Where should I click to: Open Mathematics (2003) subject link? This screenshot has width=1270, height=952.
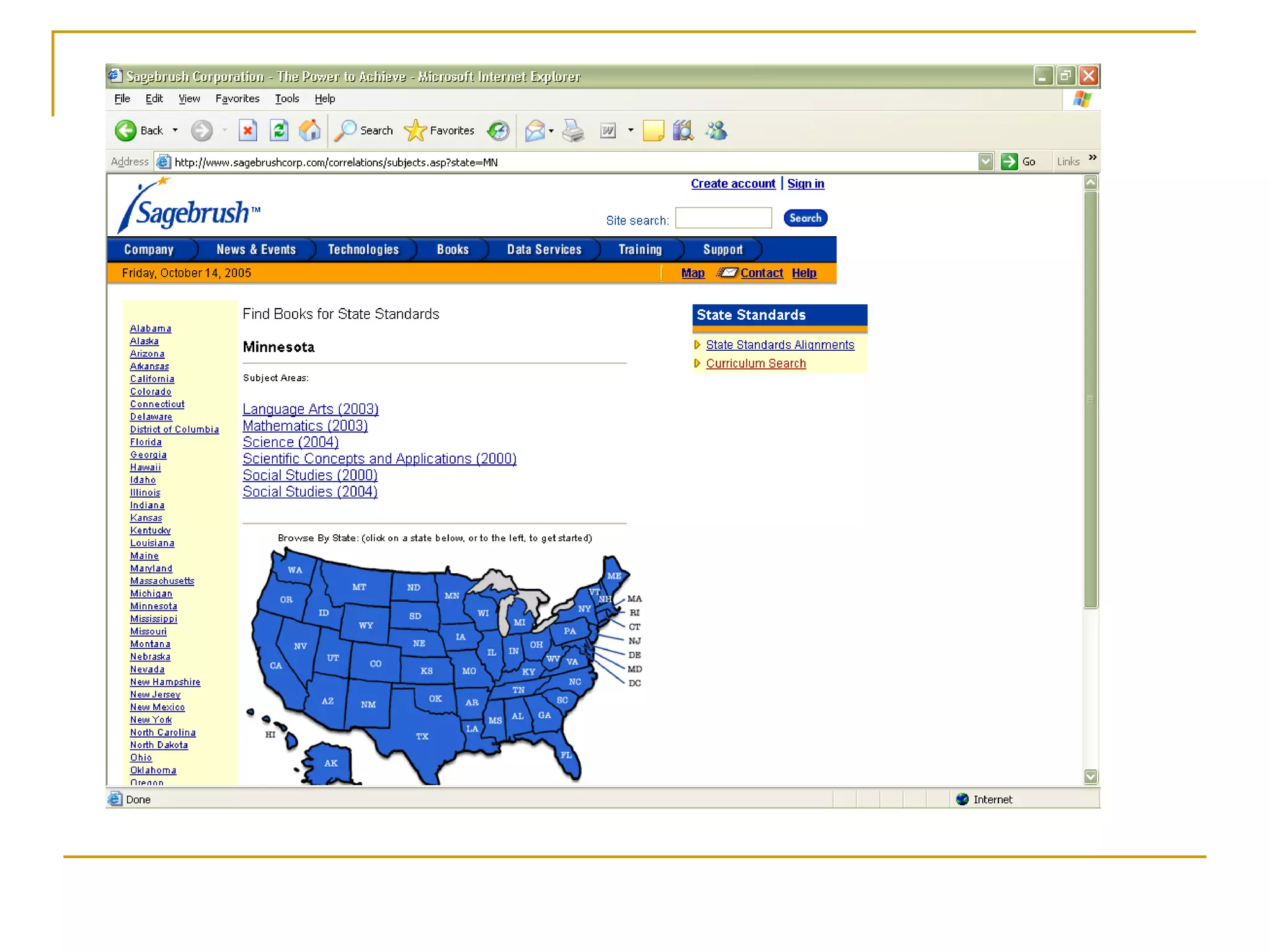tap(305, 426)
